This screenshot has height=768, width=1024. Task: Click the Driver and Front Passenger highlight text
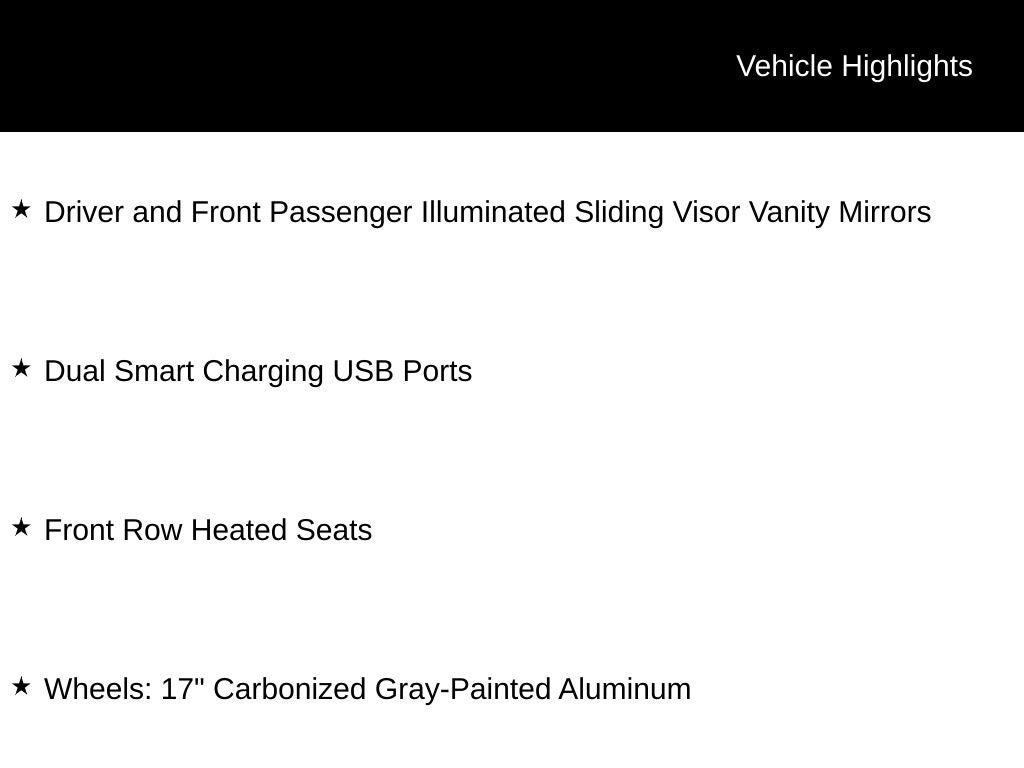point(487,213)
